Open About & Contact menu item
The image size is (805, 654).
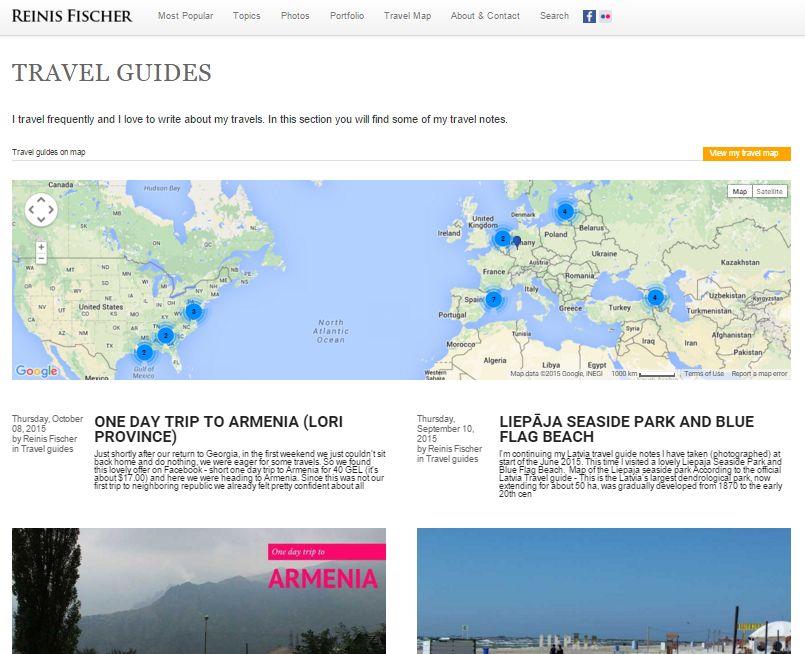[485, 16]
